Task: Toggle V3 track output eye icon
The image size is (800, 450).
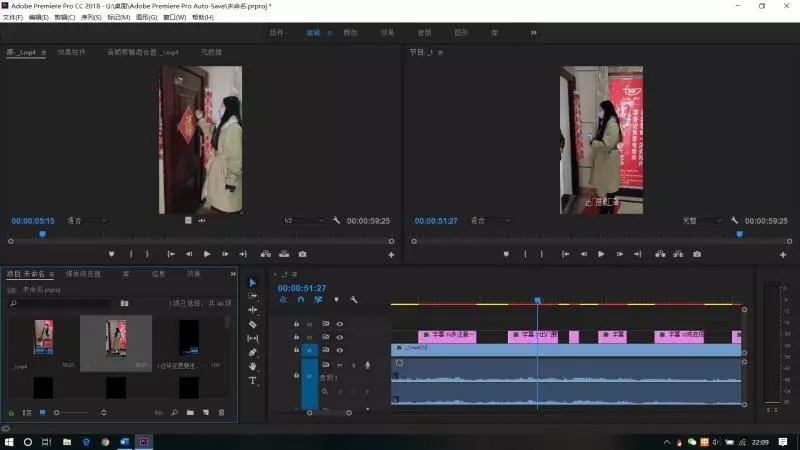Action: (x=340, y=324)
